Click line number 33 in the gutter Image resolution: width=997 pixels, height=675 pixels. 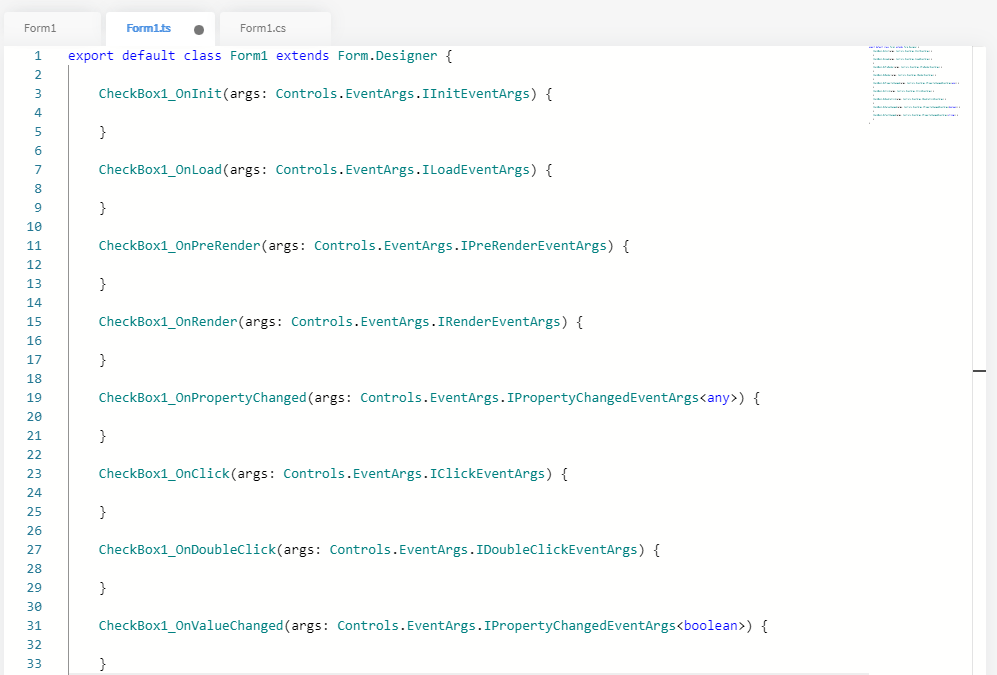(34, 664)
